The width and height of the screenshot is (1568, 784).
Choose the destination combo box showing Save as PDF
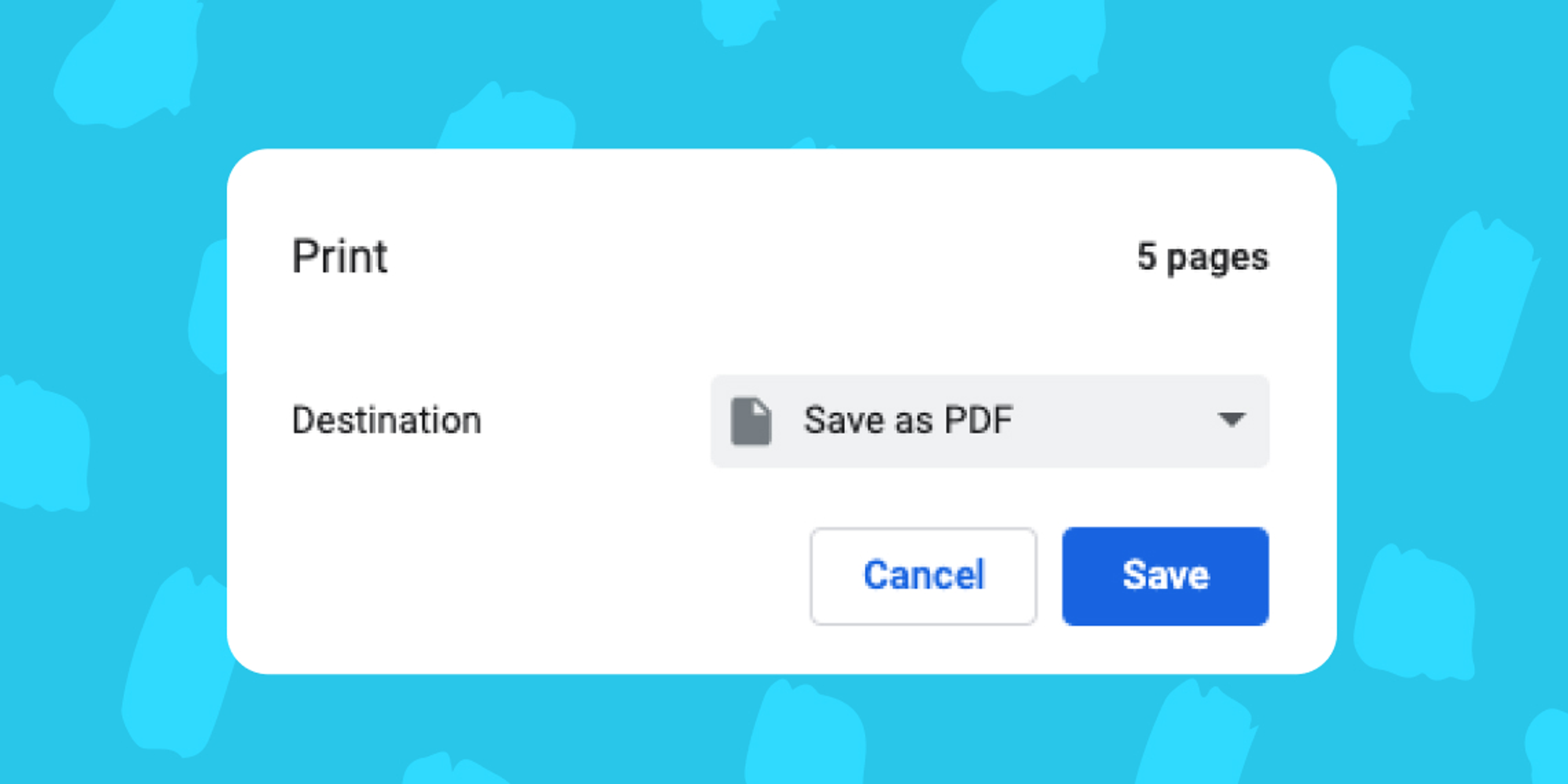click(x=990, y=421)
